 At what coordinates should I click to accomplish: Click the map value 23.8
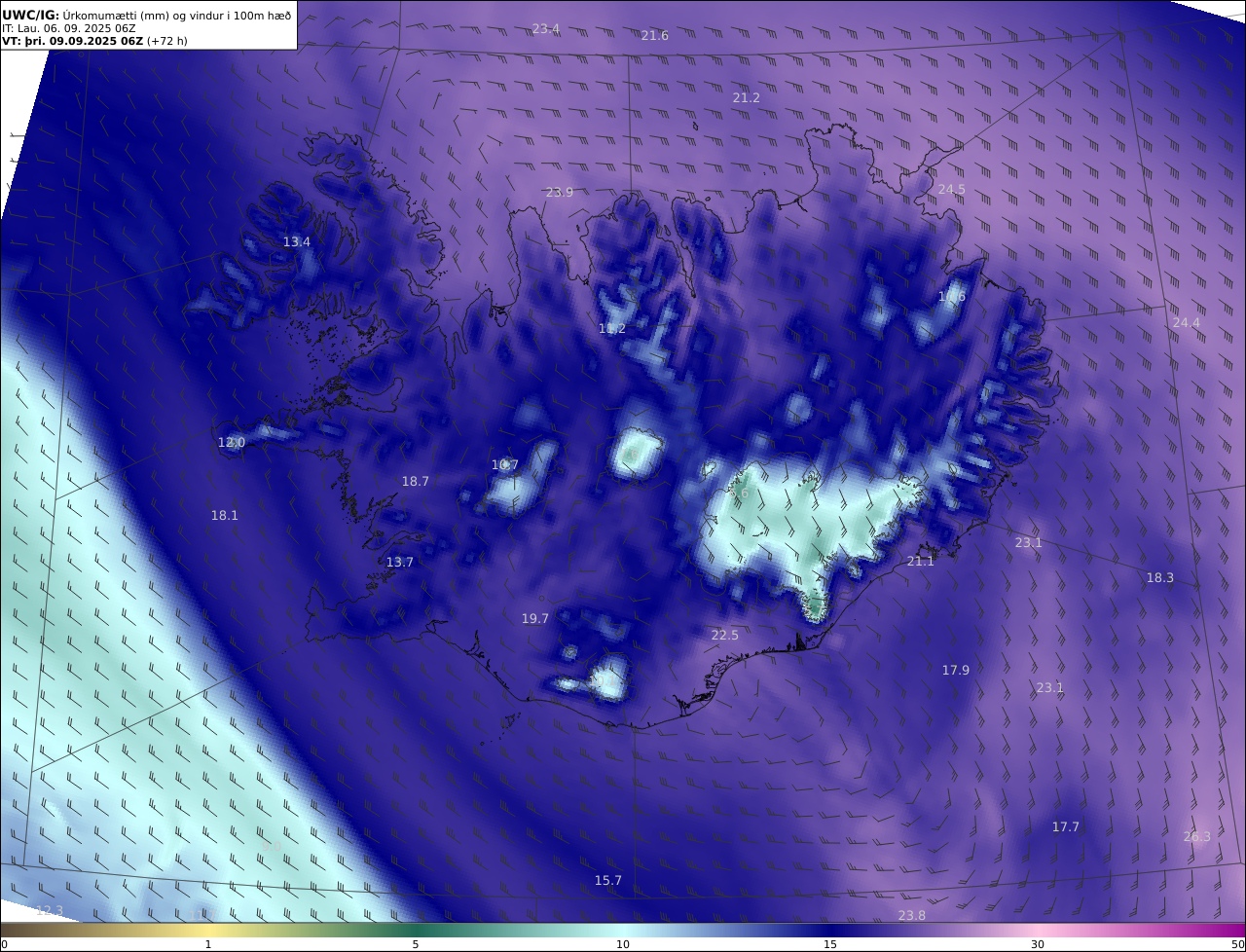(912, 916)
